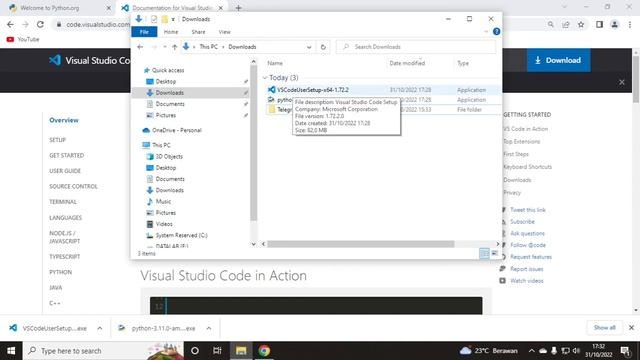The height and width of the screenshot is (360, 640).
Task: Open YouTube bookmark
Action: tap(23, 39)
